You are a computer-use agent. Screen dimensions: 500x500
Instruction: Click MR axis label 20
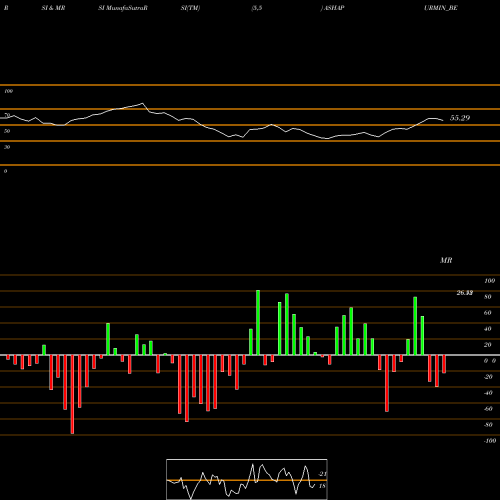click(488, 345)
